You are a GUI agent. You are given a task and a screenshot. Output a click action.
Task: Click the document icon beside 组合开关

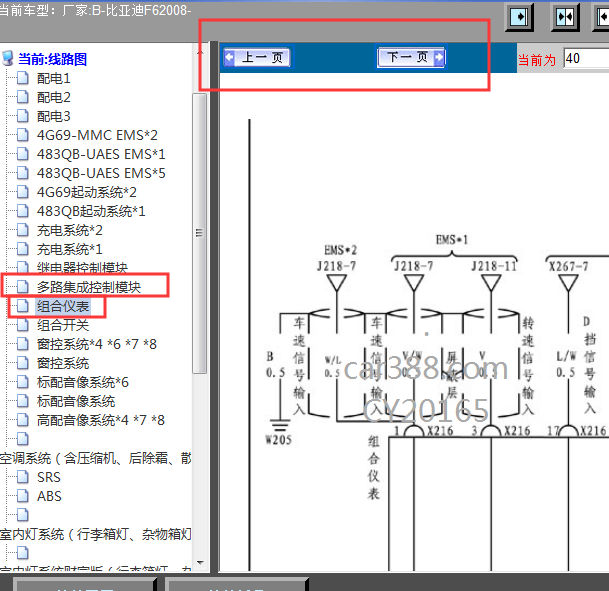(23, 325)
